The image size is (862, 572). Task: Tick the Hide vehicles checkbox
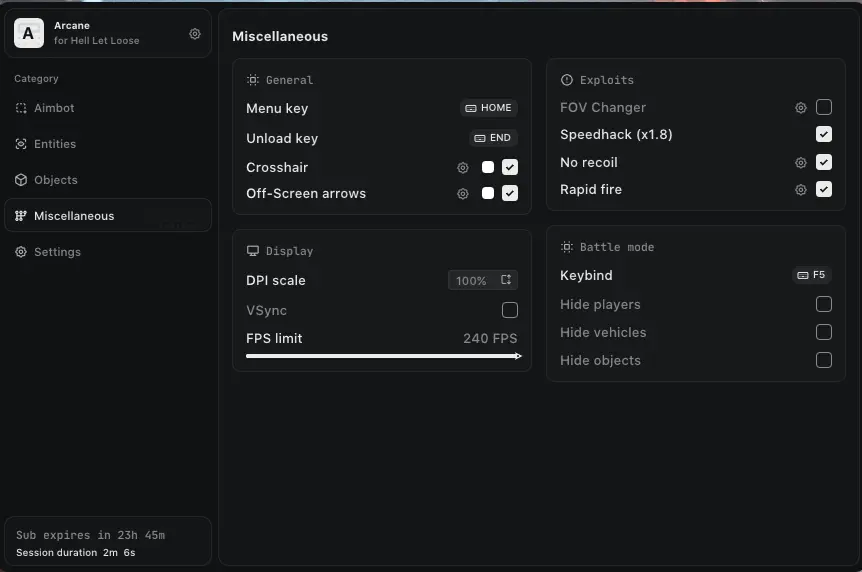(x=824, y=333)
